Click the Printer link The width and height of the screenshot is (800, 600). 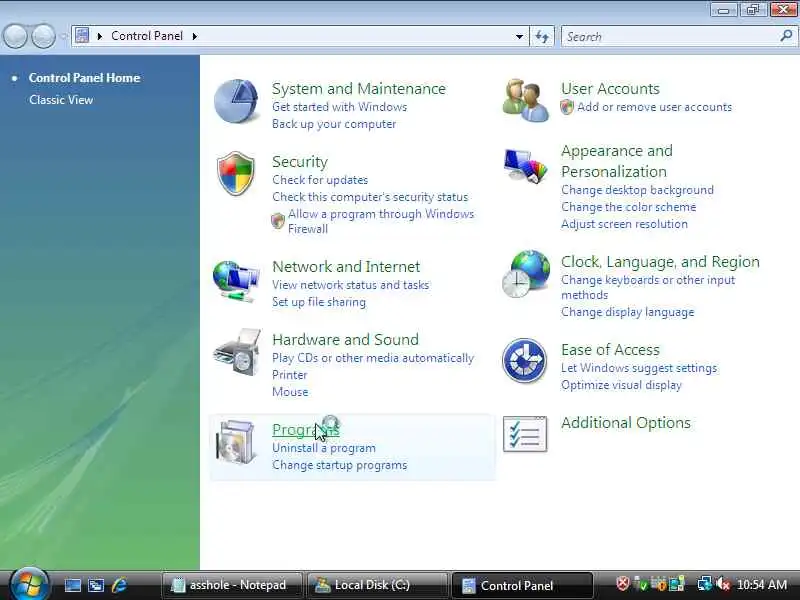click(x=289, y=375)
